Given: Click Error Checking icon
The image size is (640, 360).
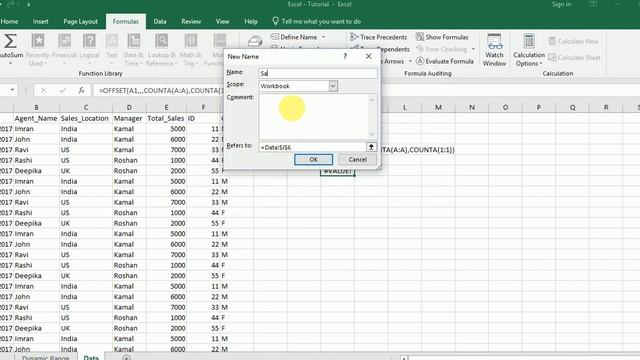Looking at the screenshot, I should 420,49.
